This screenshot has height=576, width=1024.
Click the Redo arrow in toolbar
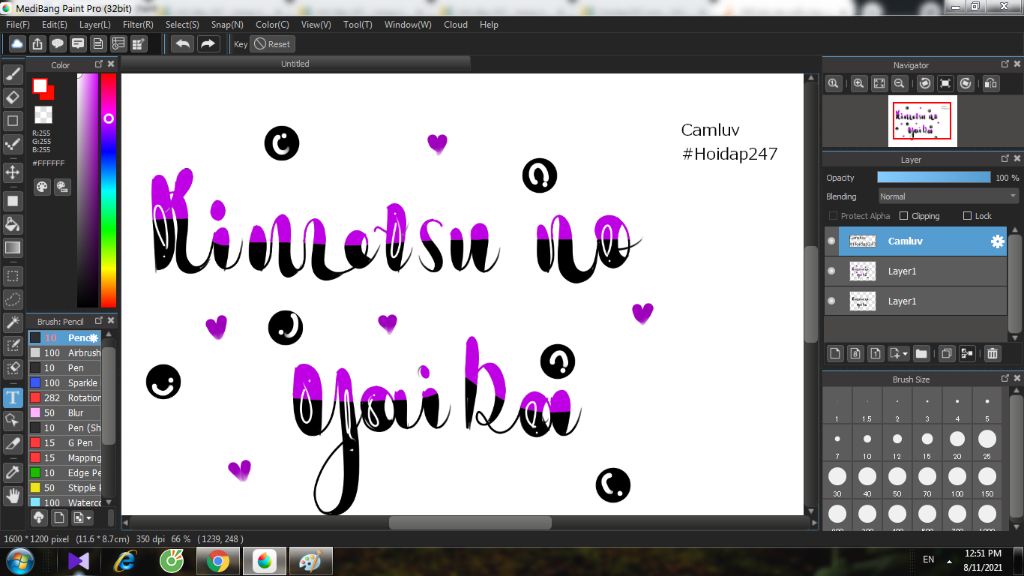[x=208, y=44]
